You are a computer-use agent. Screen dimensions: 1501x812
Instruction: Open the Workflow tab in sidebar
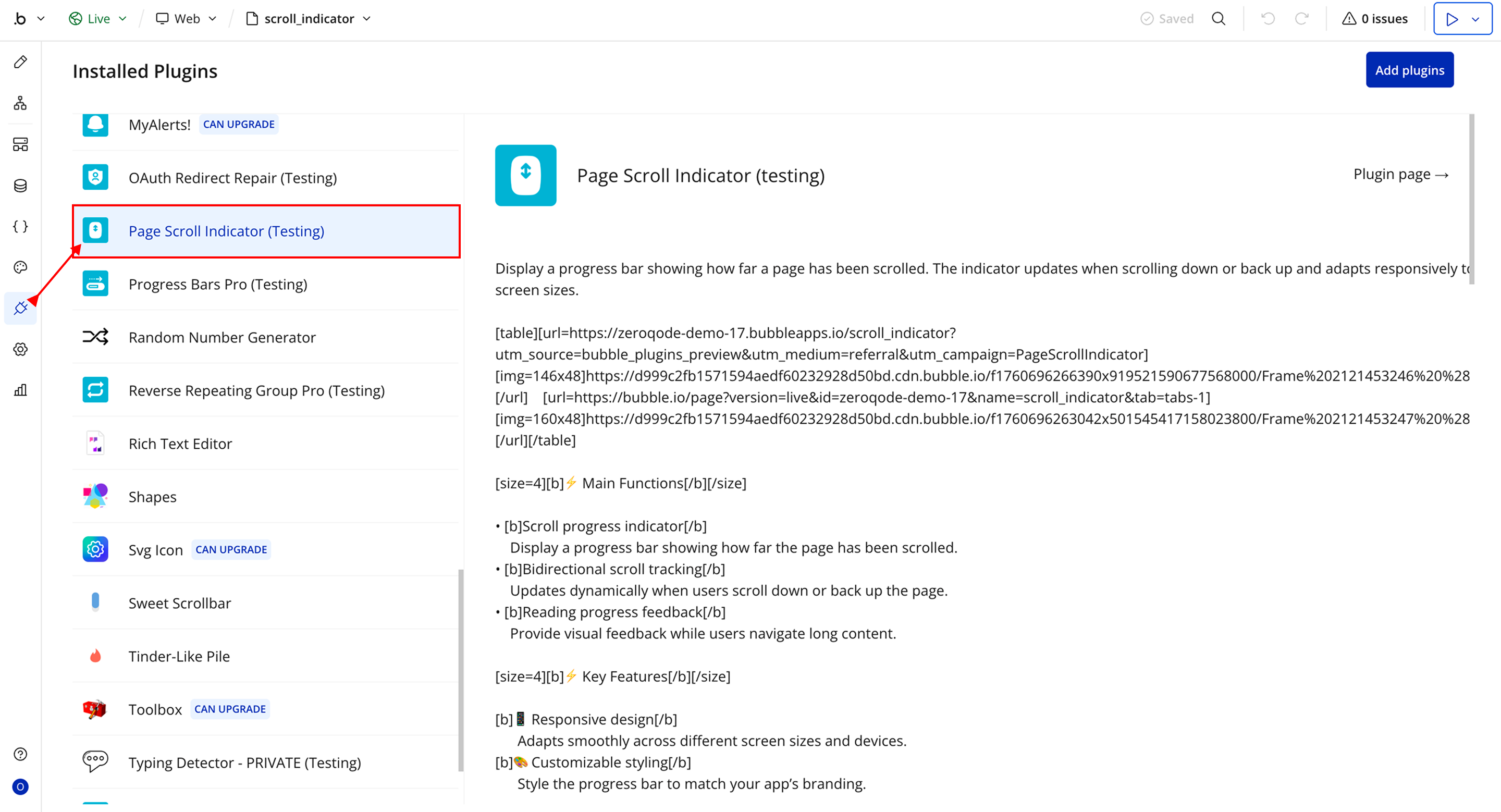pos(20,103)
